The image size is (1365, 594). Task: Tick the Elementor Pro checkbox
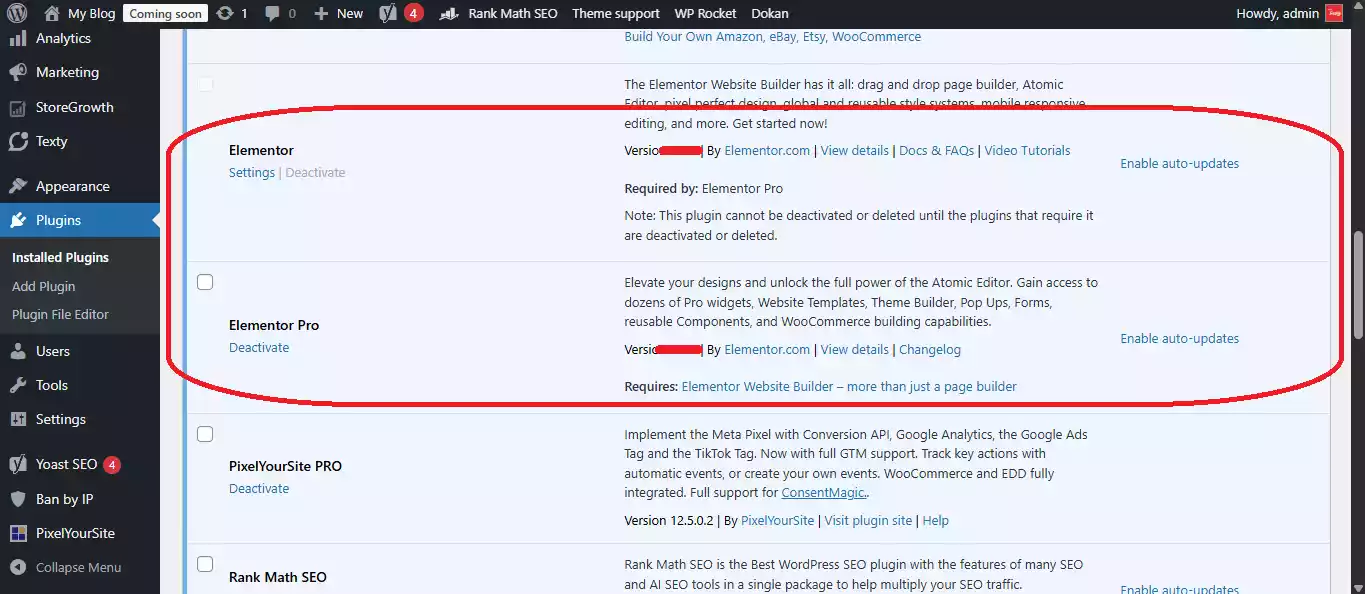pos(205,282)
